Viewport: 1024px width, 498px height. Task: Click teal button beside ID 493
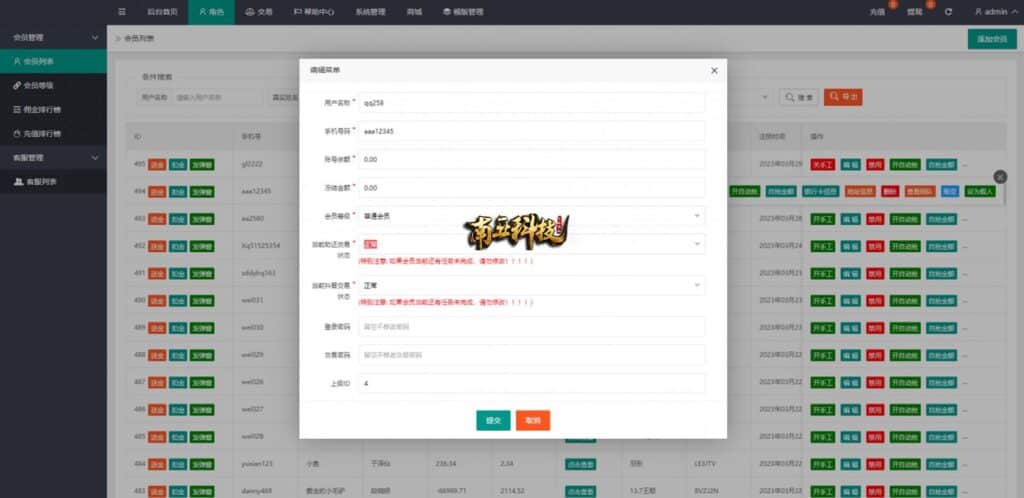coord(178,219)
